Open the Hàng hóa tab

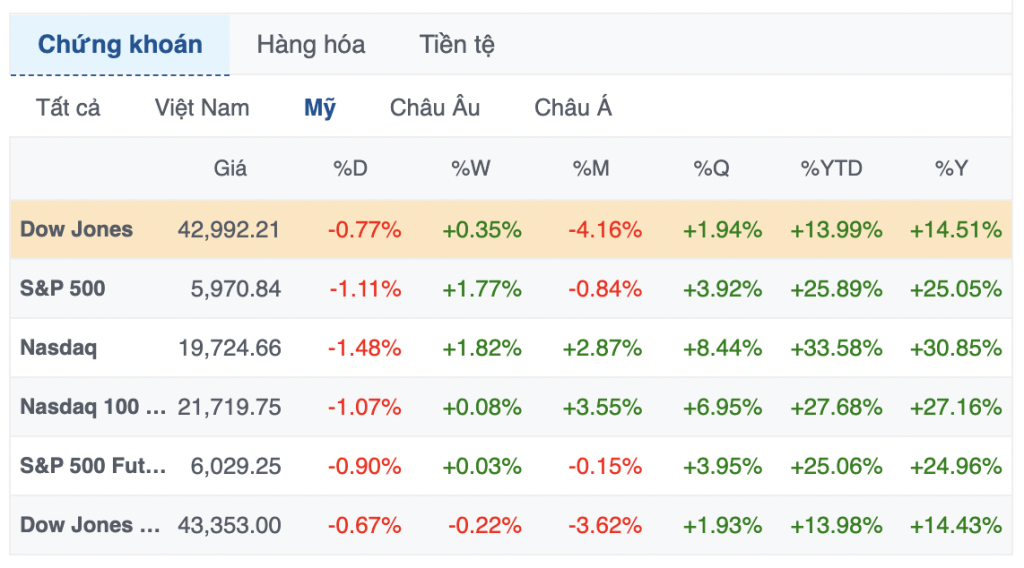click(x=310, y=45)
